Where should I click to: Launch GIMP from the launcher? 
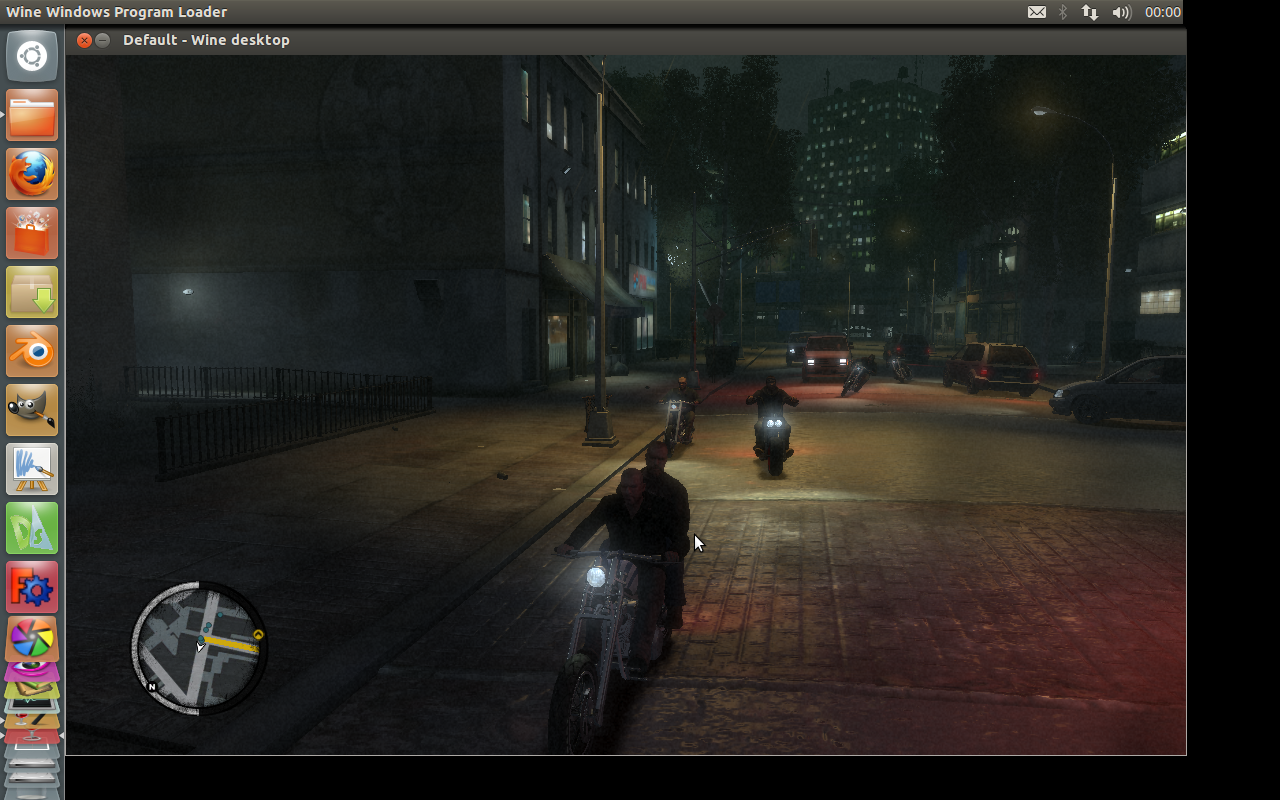(x=32, y=410)
